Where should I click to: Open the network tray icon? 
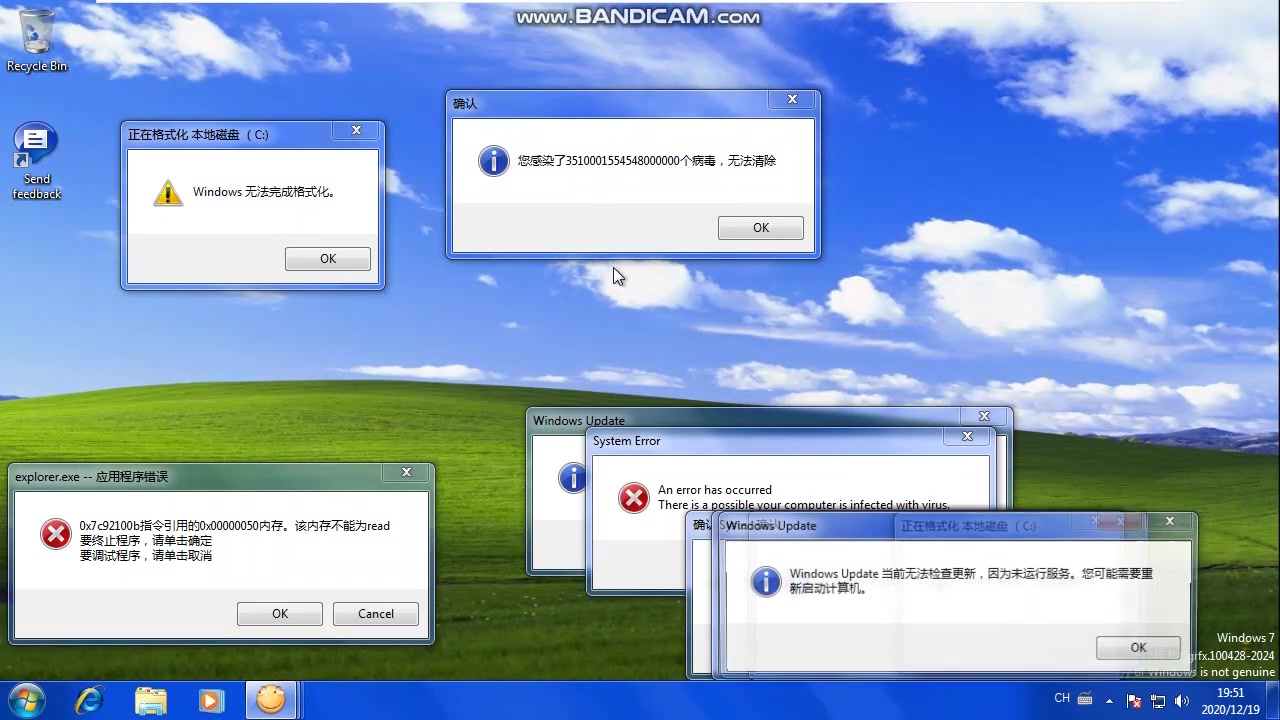1158,701
